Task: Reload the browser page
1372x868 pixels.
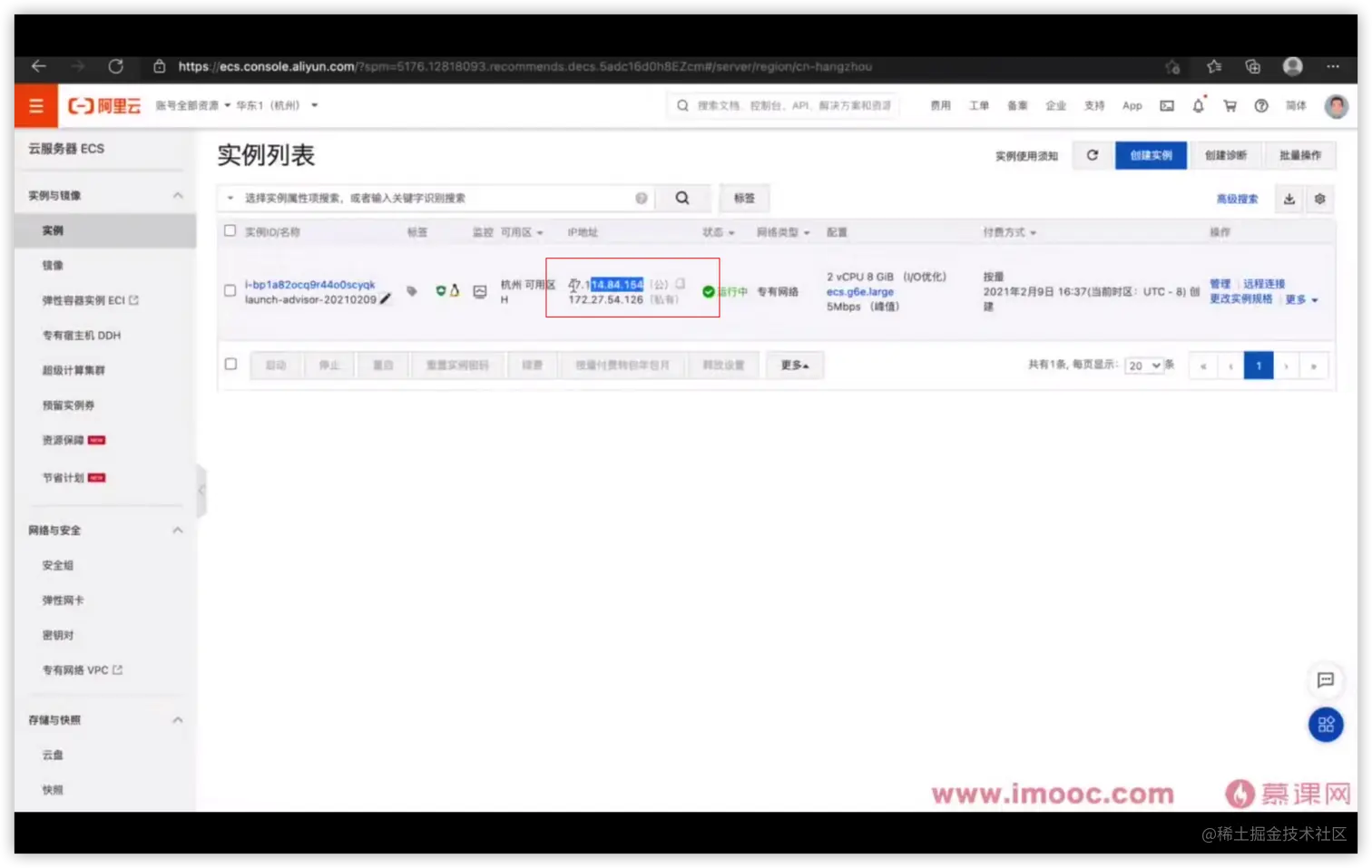Action: (115, 66)
